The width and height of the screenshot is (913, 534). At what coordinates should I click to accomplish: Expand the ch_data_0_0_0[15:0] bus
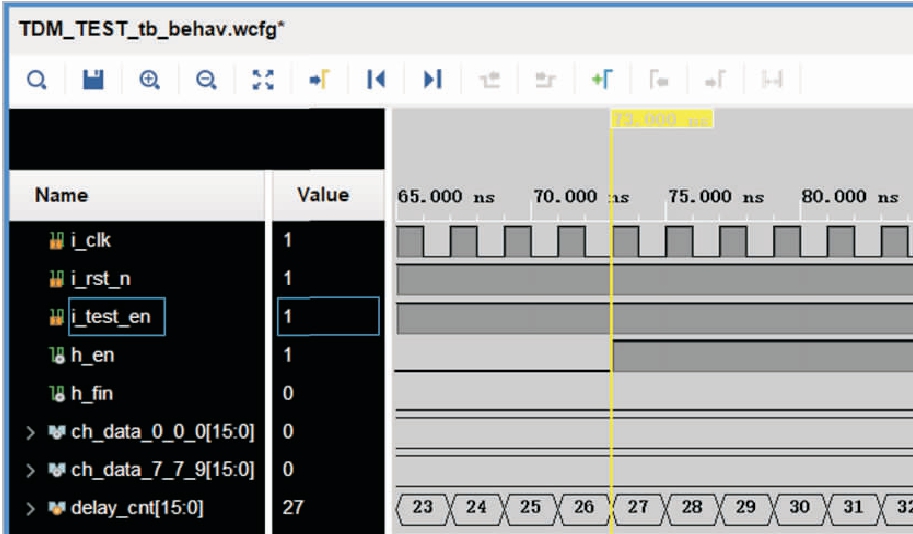[30, 433]
